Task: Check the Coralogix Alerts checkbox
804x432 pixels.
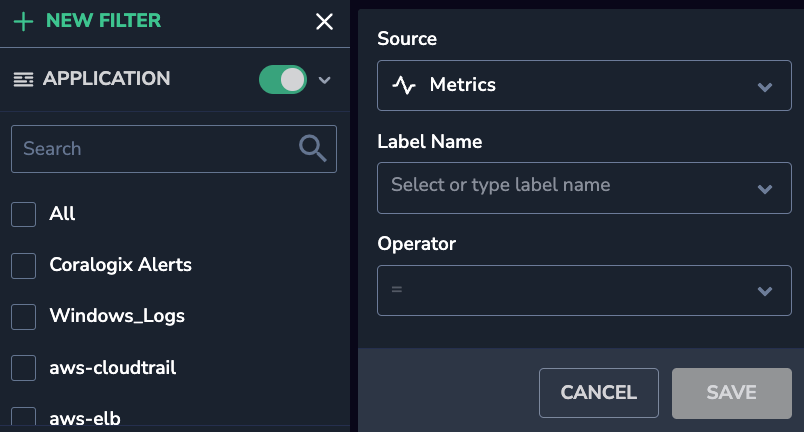Action: pos(24,265)
